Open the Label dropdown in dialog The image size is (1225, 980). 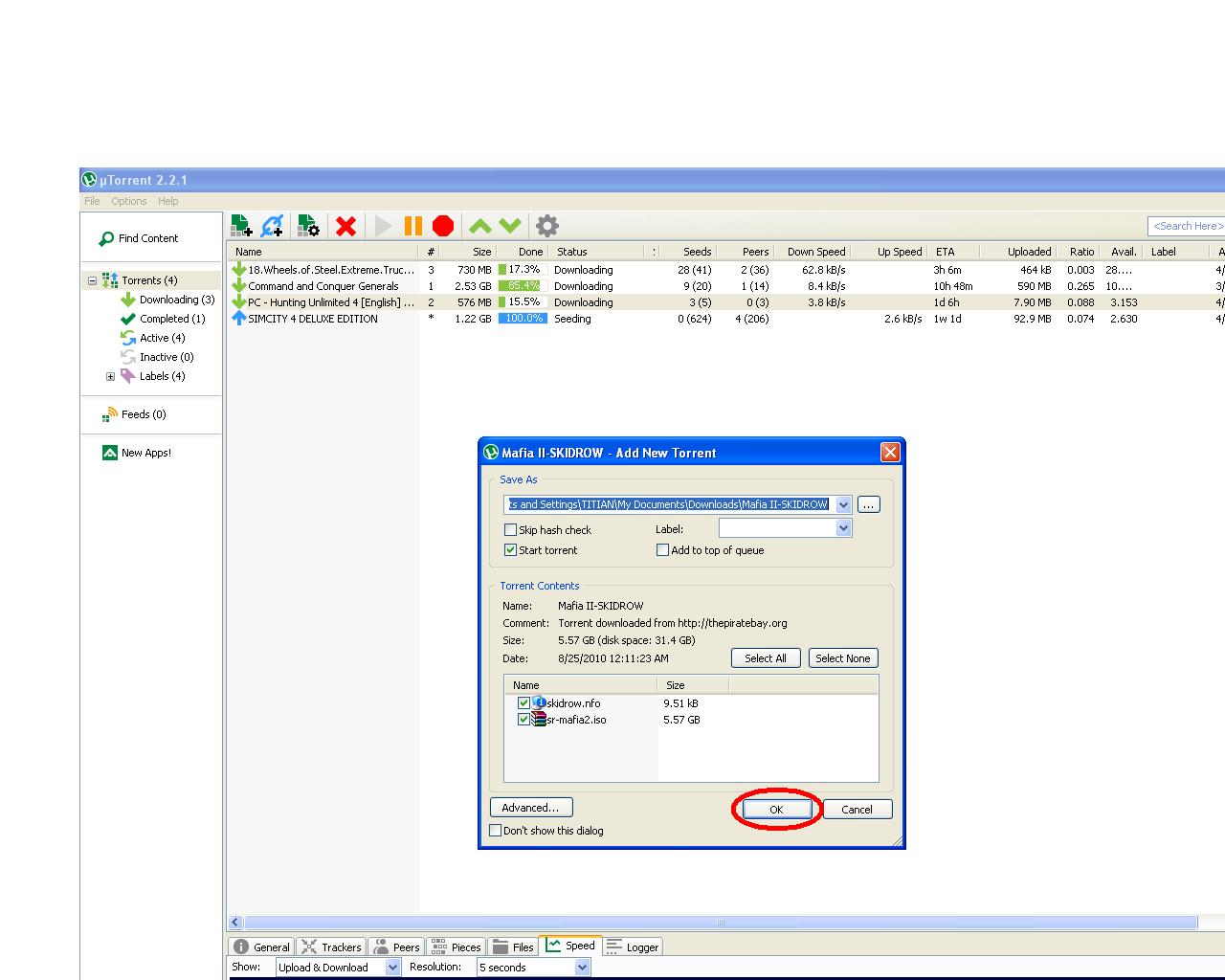click(x=843, y=528)
